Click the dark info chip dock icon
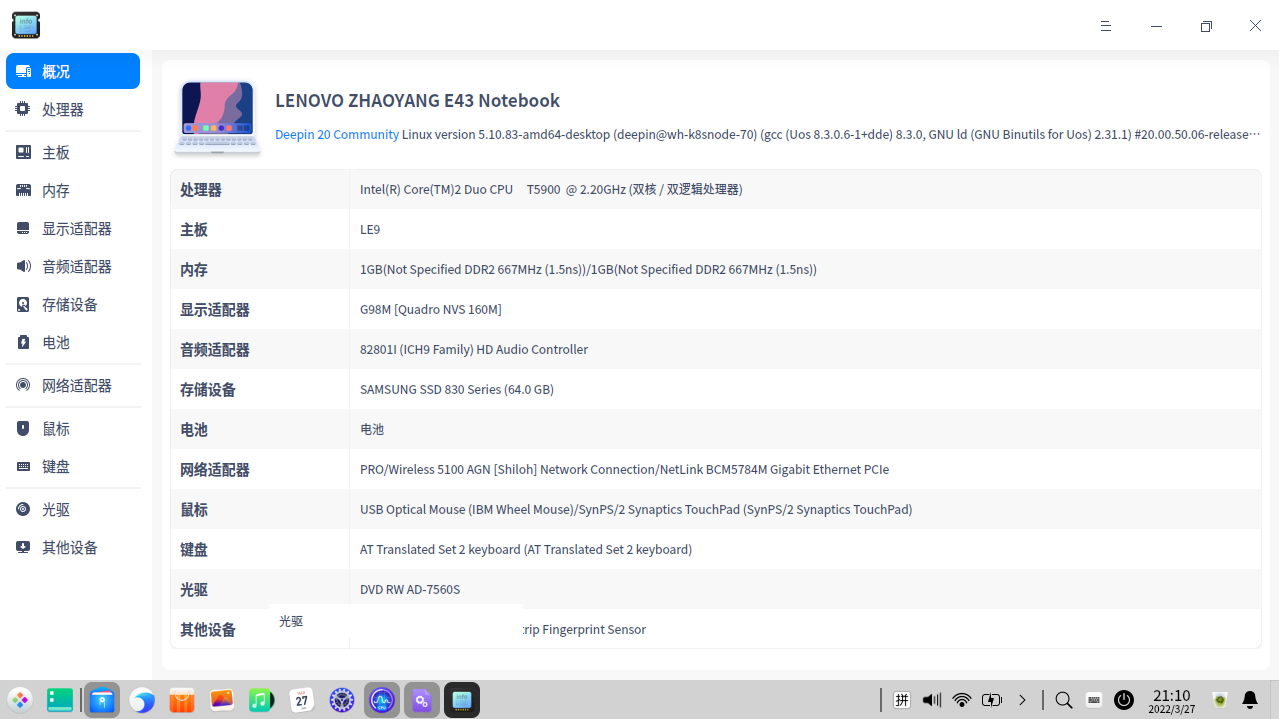Image resolution: width=1279 pixels, height=719 pixels. point(462,700)
